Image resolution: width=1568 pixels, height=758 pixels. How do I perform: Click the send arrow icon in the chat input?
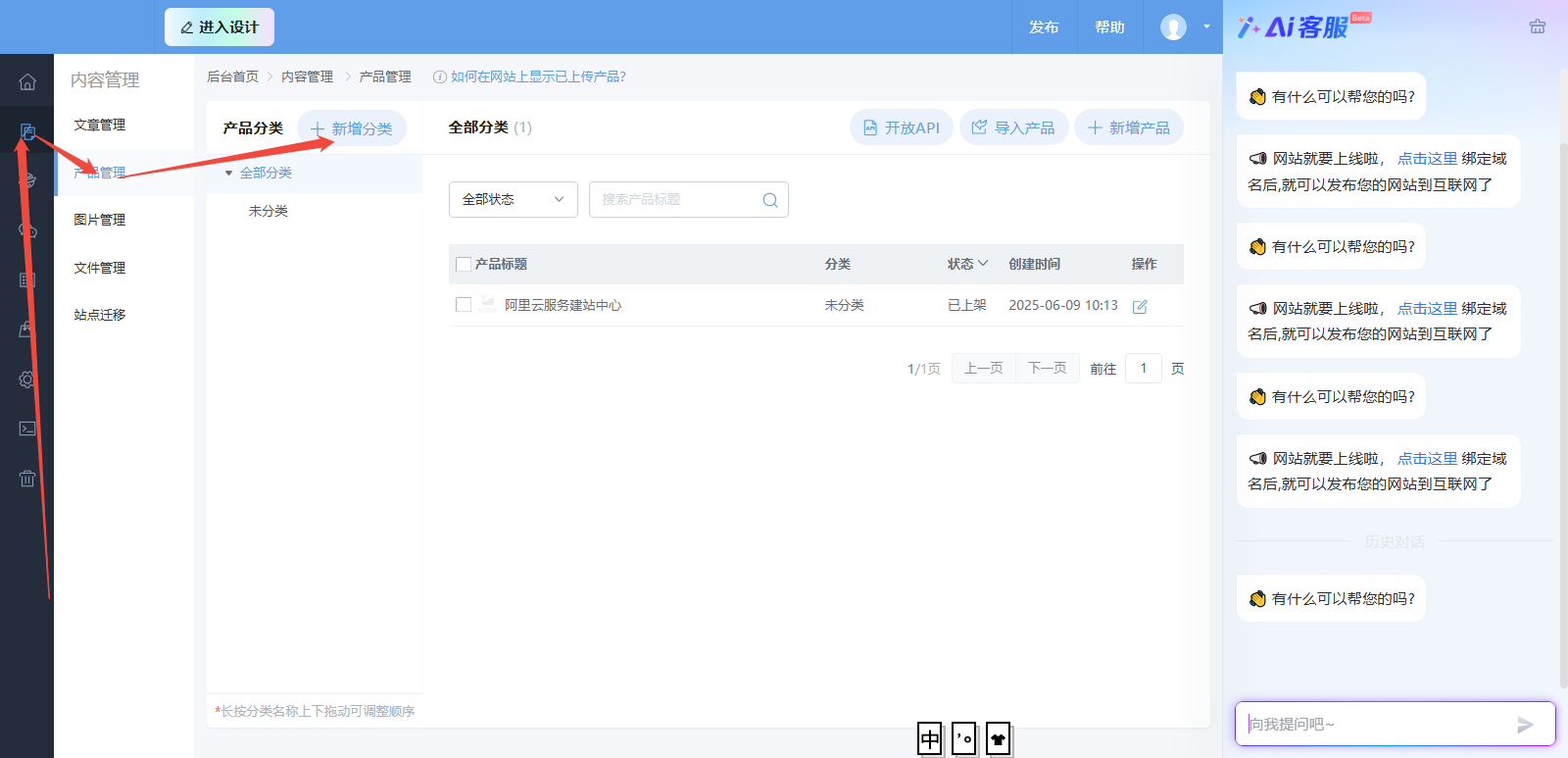1525,725
